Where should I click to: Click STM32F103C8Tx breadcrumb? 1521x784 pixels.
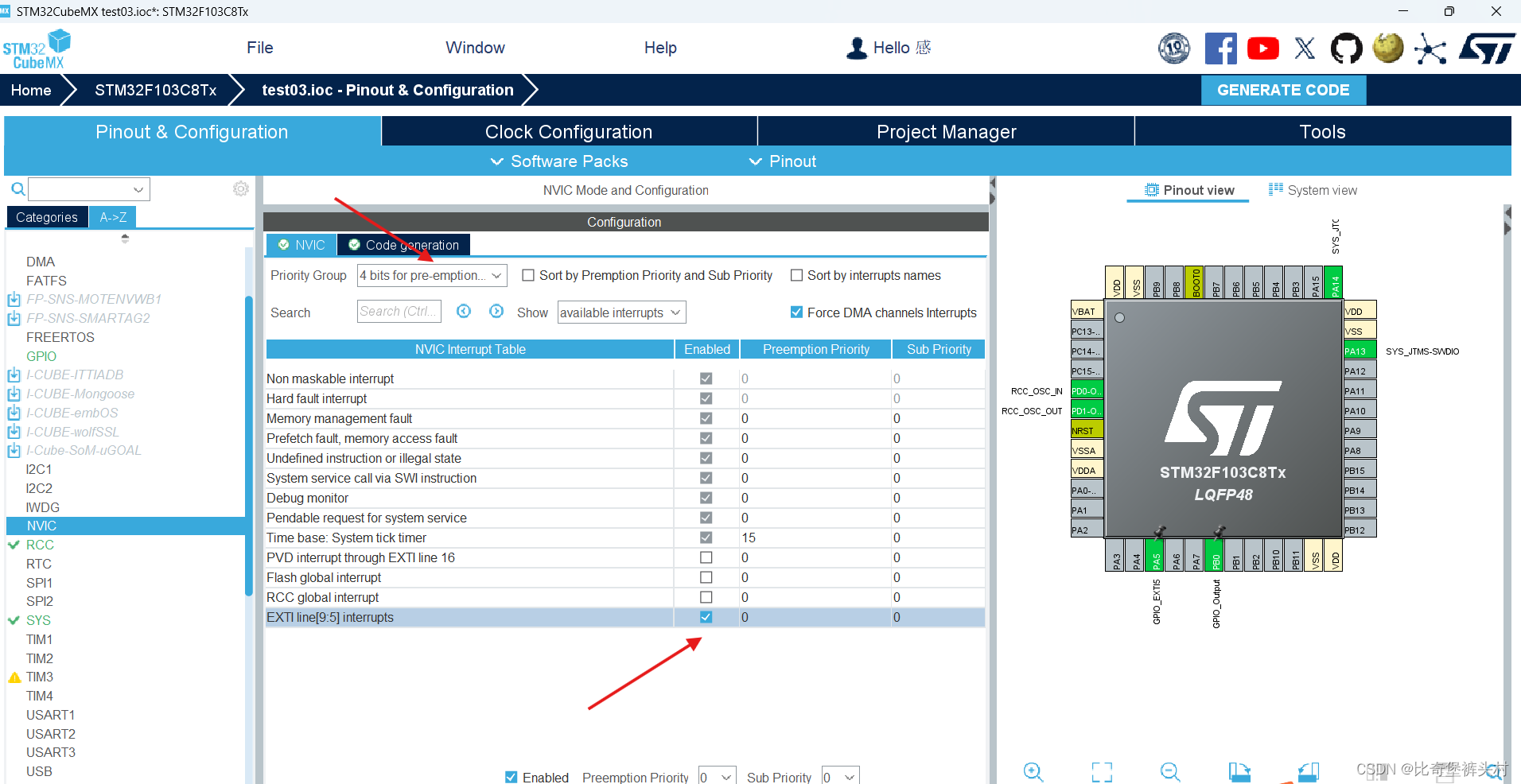click(x=156, y=90)
